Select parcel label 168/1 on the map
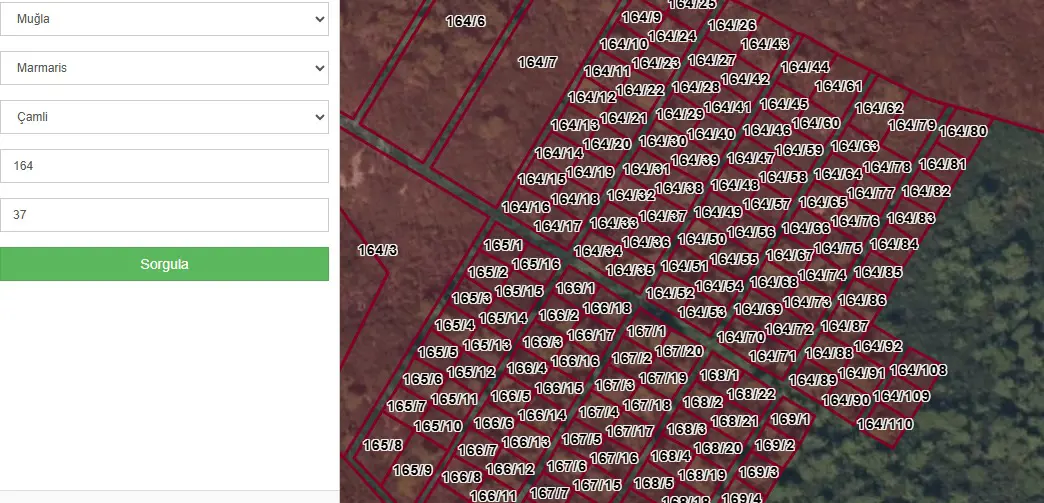This screenshot has width=1044, height=503. [719, 375]
